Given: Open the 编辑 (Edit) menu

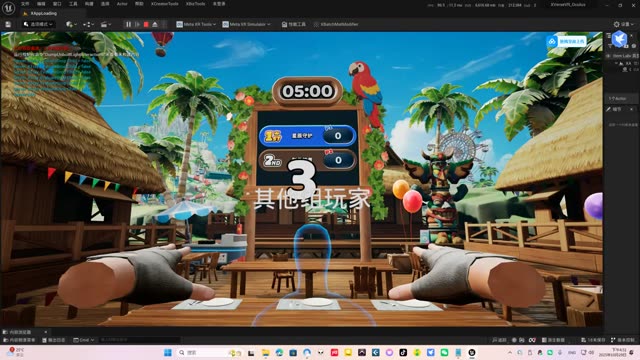Looking at the screenshot, I should (41, 4).
